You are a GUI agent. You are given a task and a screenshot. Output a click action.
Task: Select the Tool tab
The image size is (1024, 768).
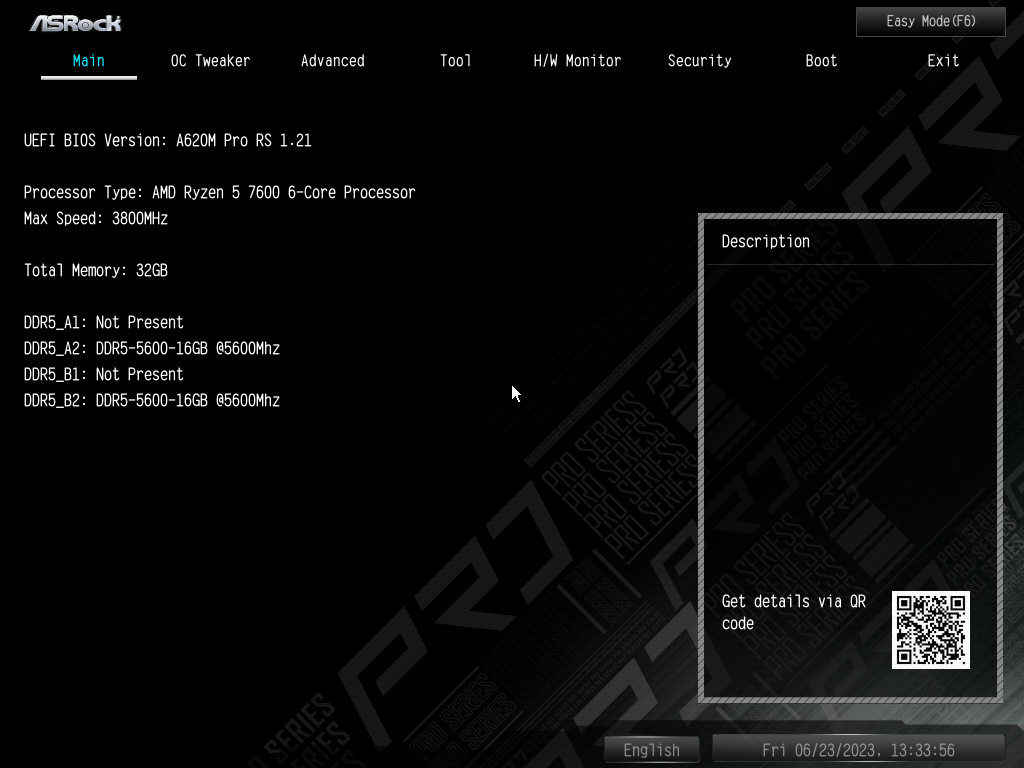coord(455,61)
